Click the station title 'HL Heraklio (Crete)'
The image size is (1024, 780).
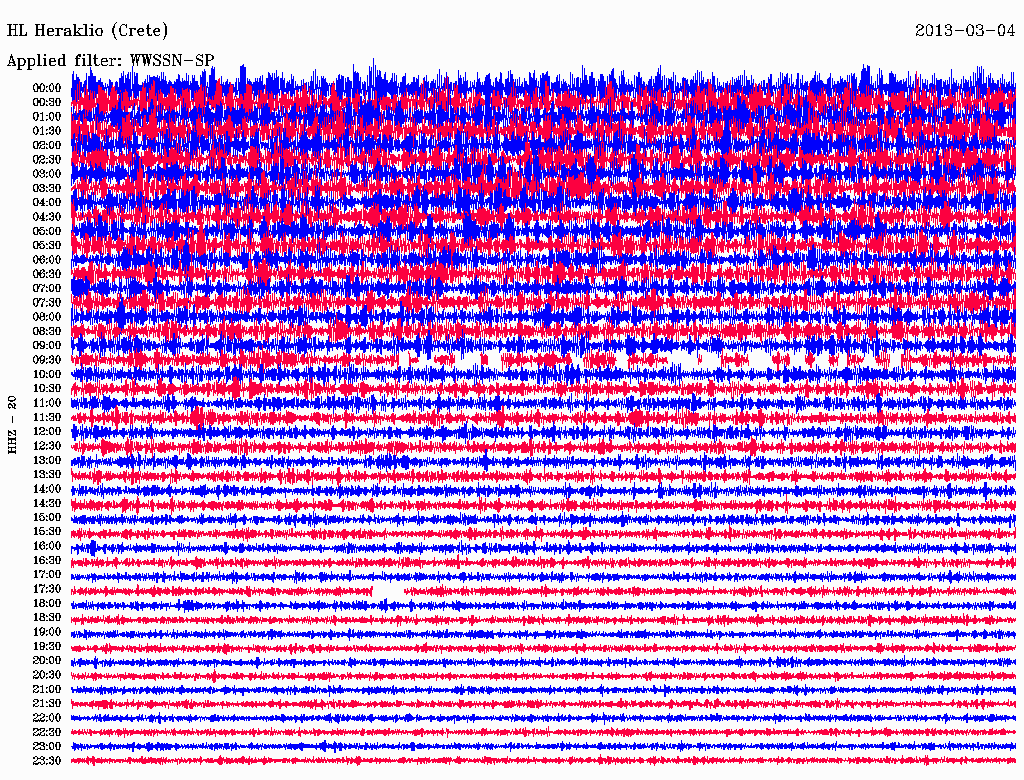click(x=88, y=31)
